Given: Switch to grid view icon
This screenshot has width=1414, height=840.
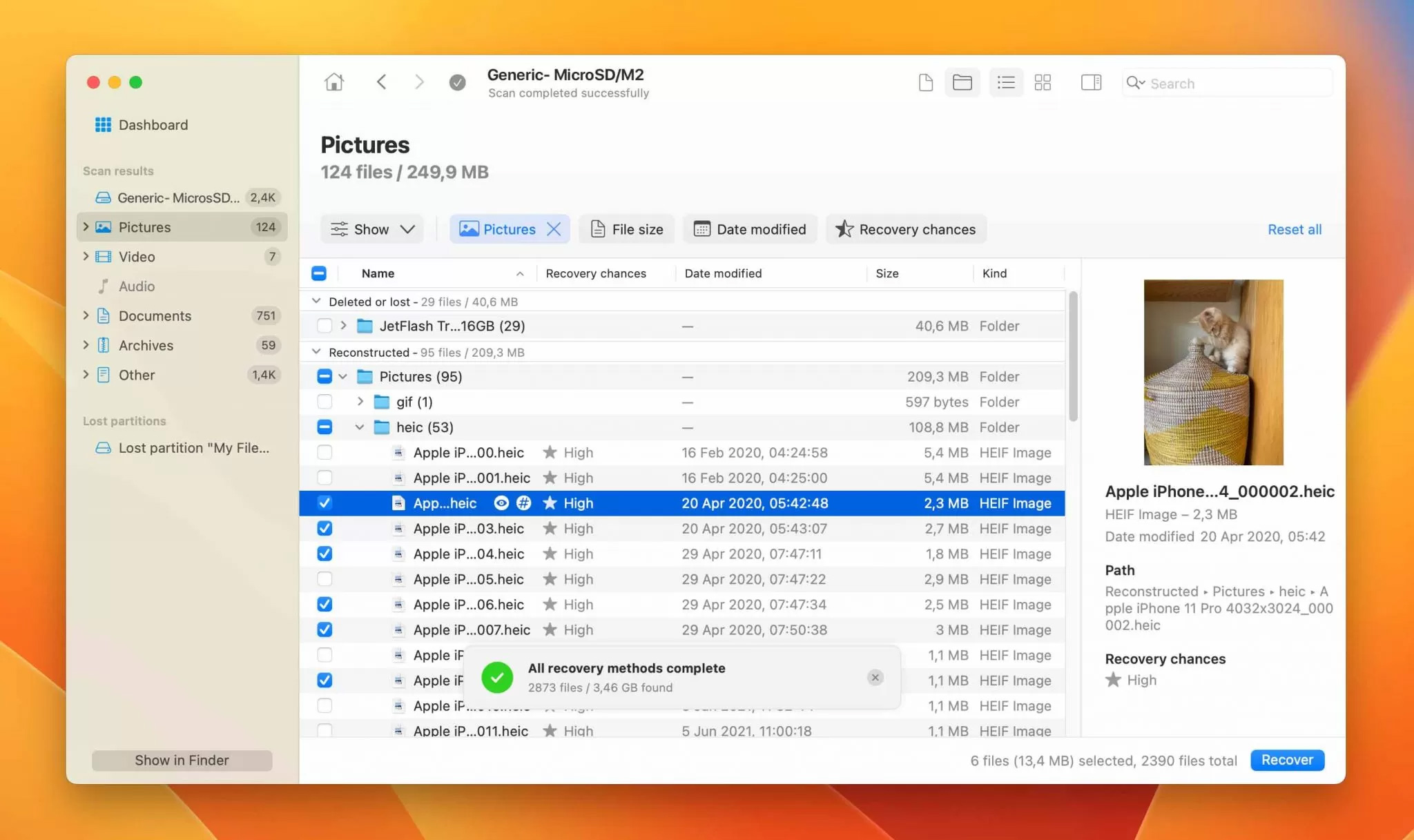Looking at the screenshot, I should [1043, 83].
